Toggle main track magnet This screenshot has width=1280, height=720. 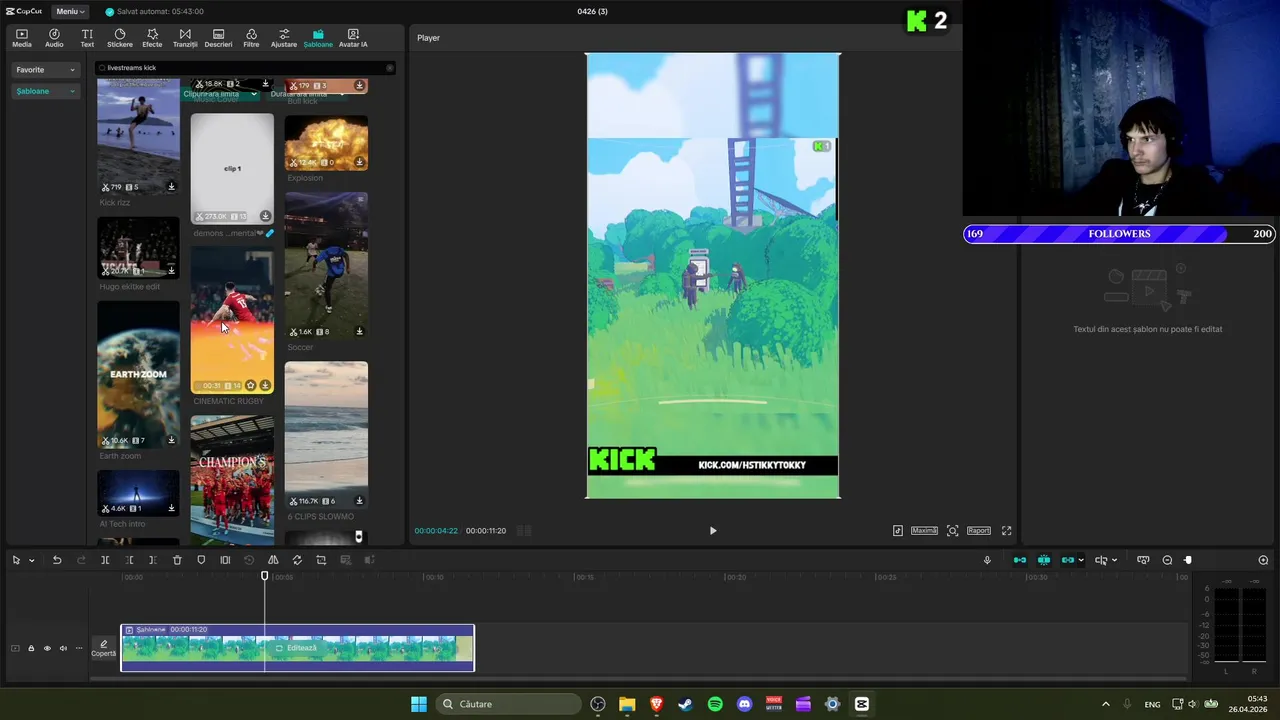click(1020, 560)
